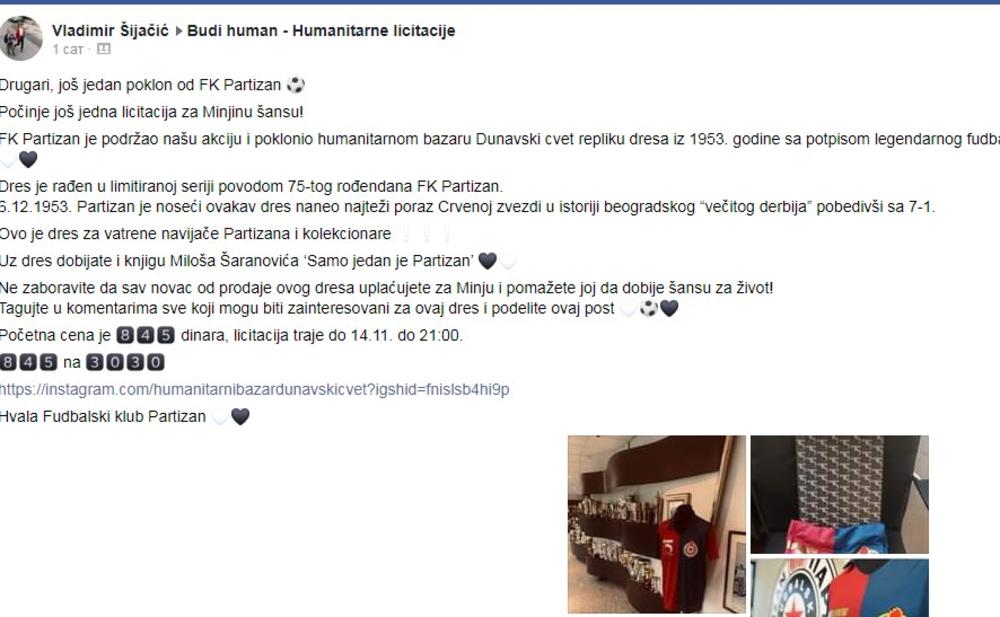Open the Instagram humanitarnibazardunavskicvet link
Viewport: 1000px width, 617px height.
(x=254, y=389)
